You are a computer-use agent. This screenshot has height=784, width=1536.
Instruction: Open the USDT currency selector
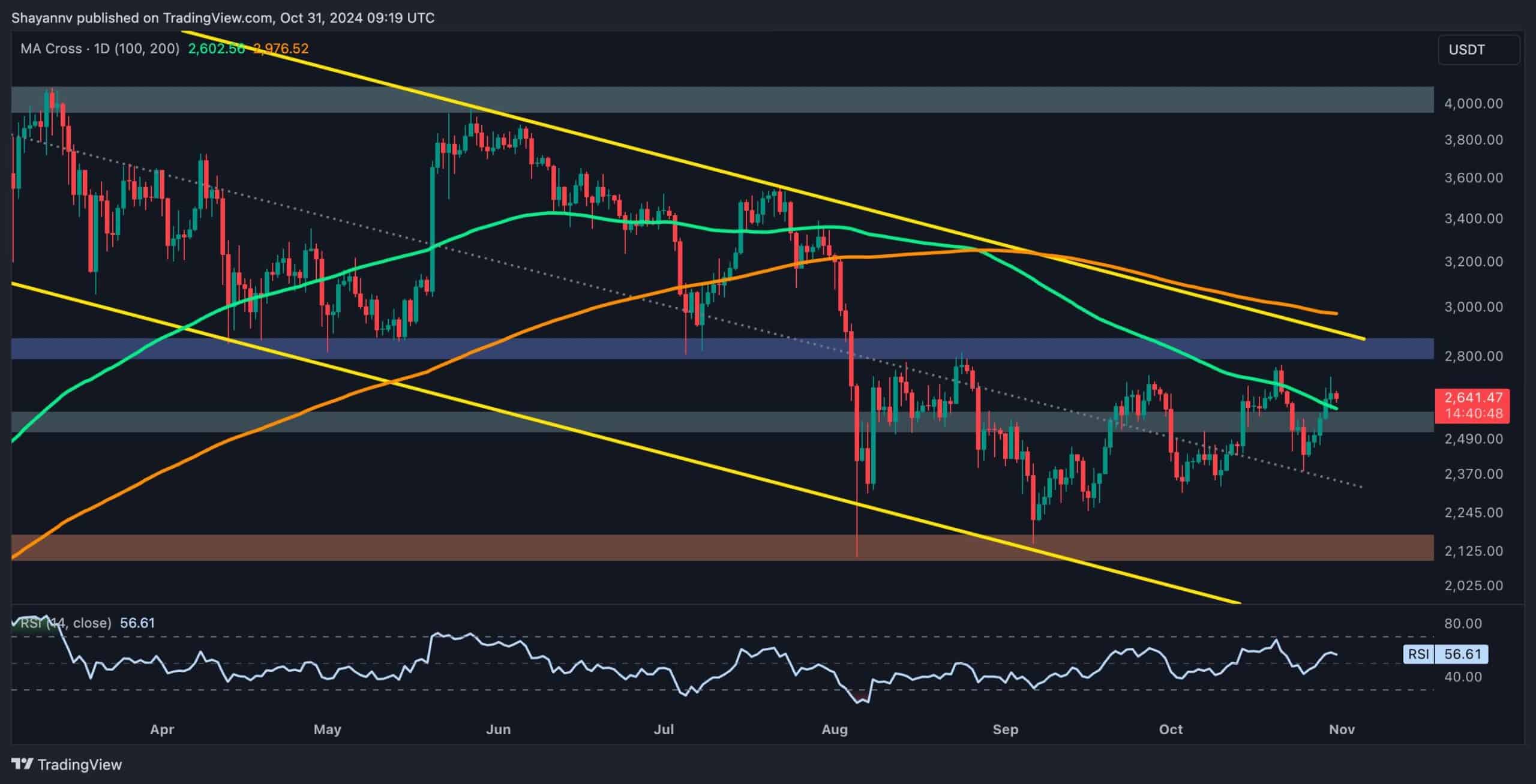1478,50
